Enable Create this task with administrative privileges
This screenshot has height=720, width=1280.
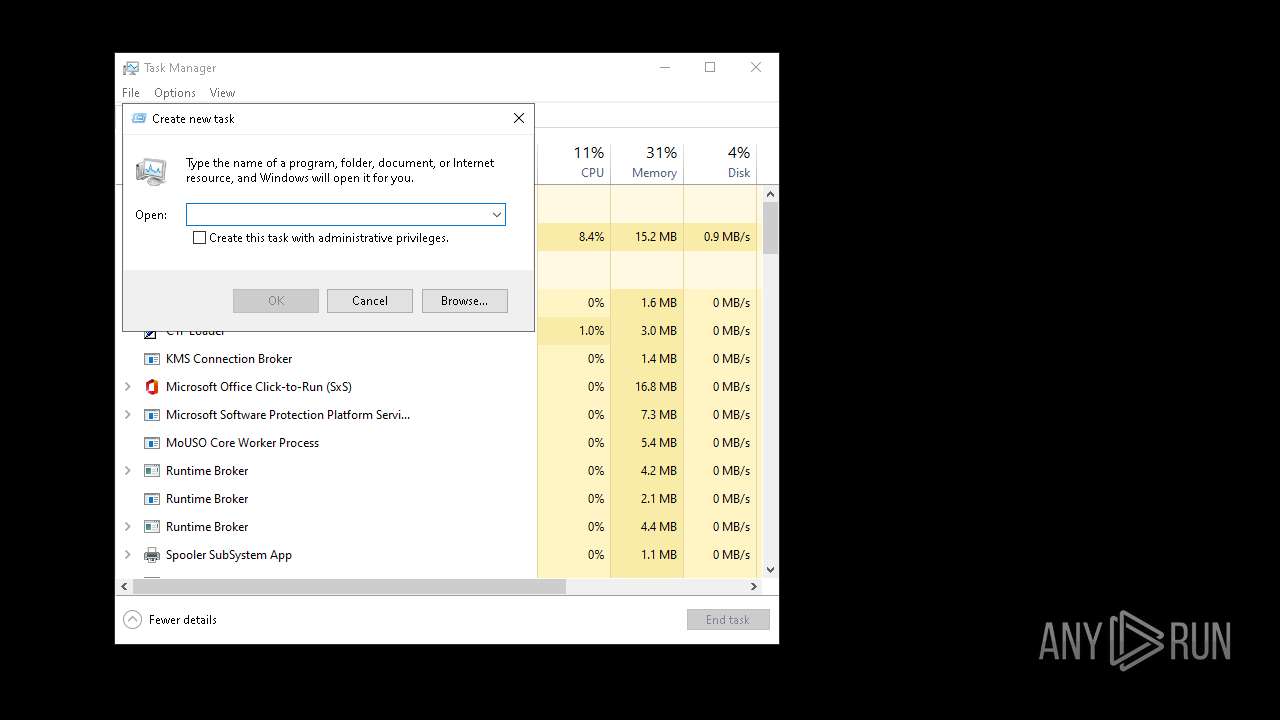point(199,238)
